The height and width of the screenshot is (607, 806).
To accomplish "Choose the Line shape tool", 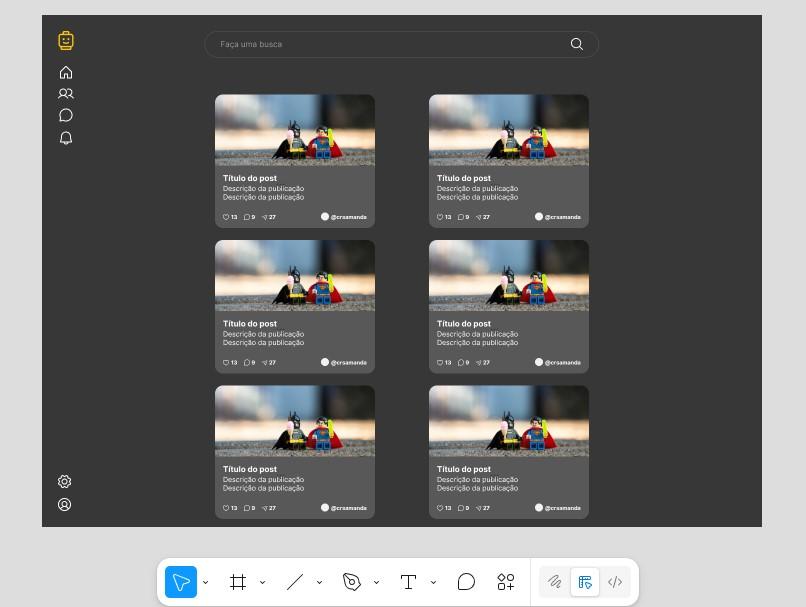I will 295,582.
